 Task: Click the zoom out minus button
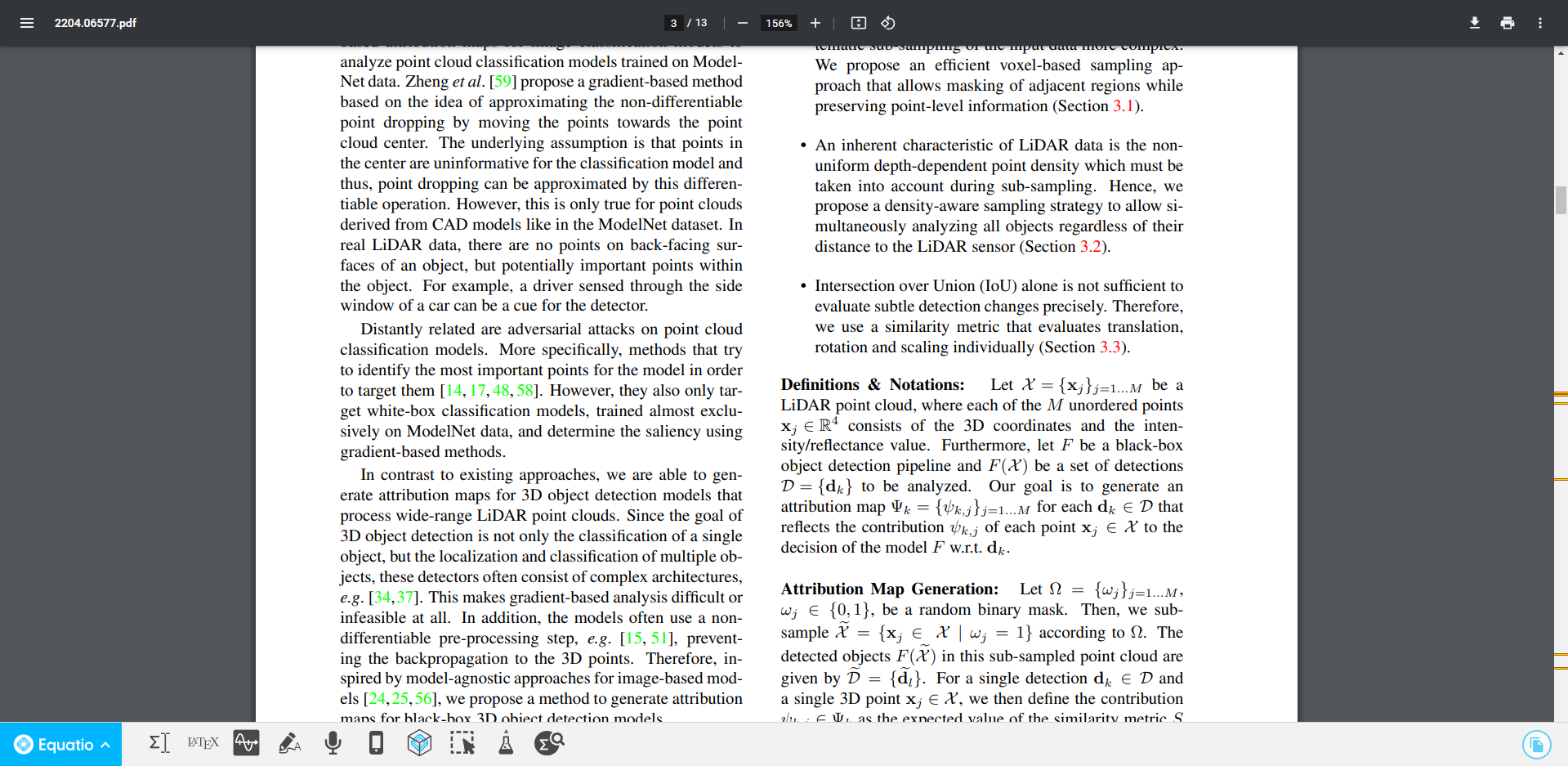742,23
